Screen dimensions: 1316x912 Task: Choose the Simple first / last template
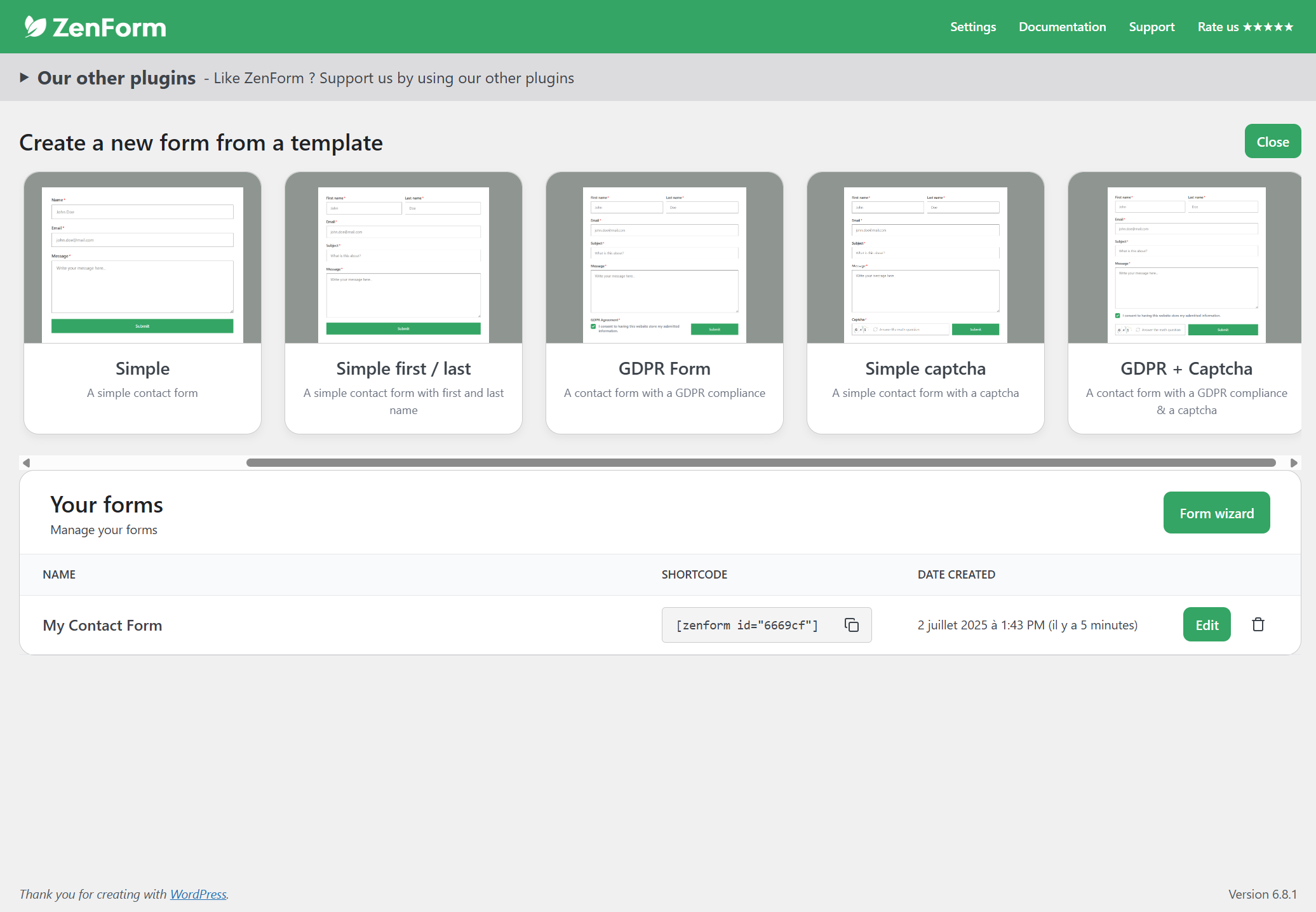click(x=403, y=303)
